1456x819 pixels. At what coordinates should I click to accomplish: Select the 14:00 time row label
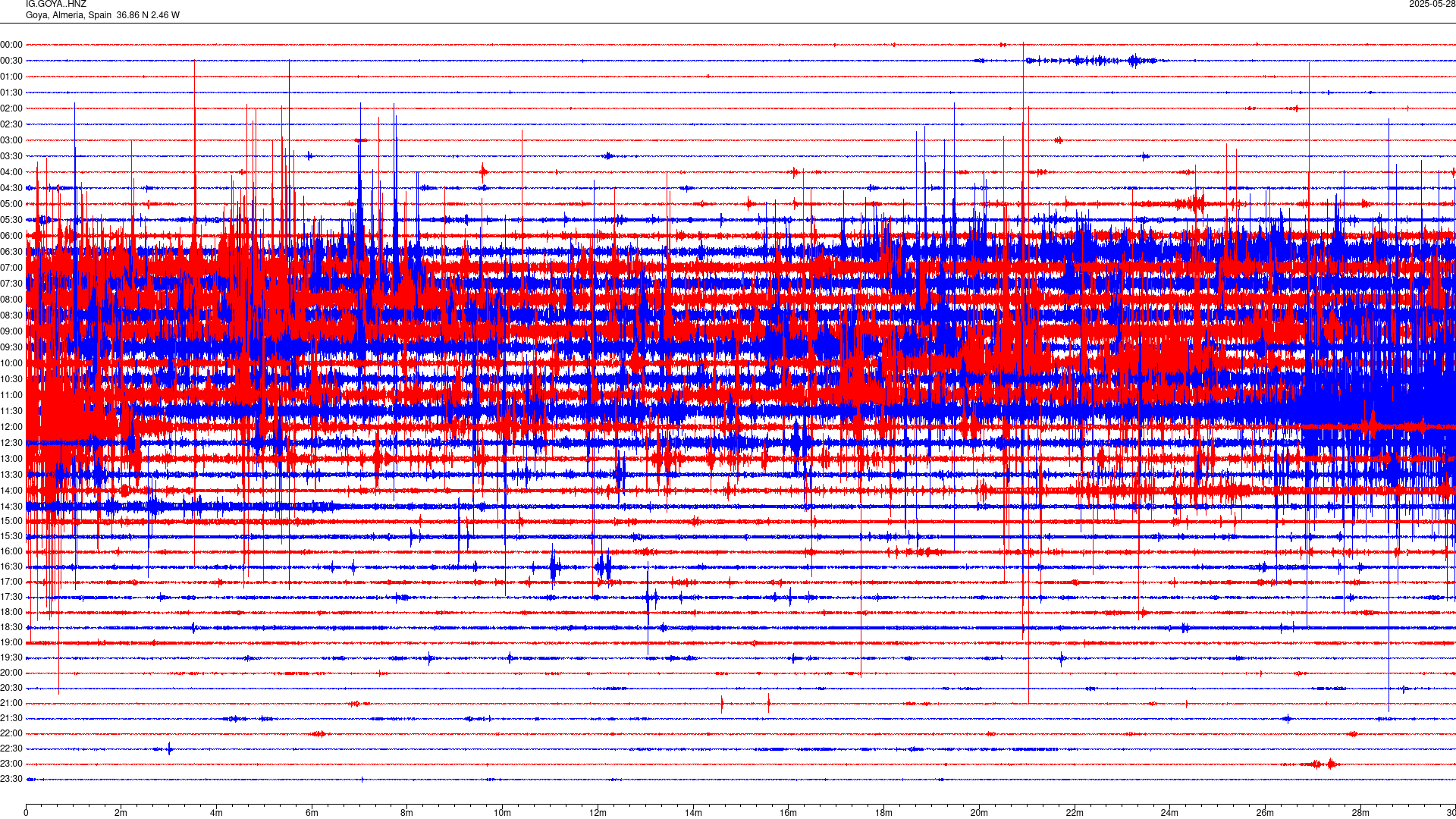(11, 491)
